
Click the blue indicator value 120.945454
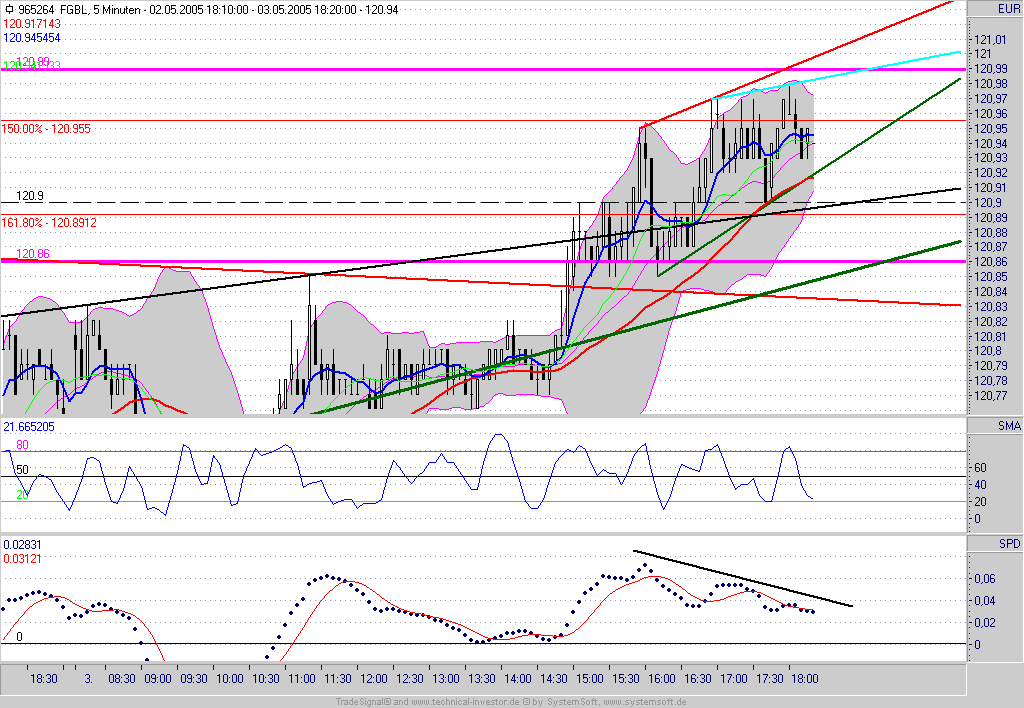(32, 38)
